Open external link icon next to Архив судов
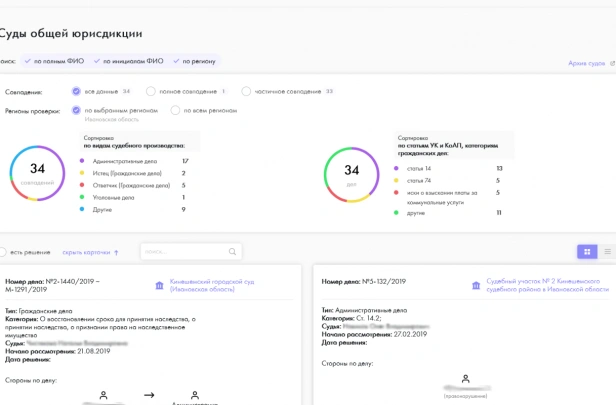The width and height of the screenshot is (616, 405). 612,63
